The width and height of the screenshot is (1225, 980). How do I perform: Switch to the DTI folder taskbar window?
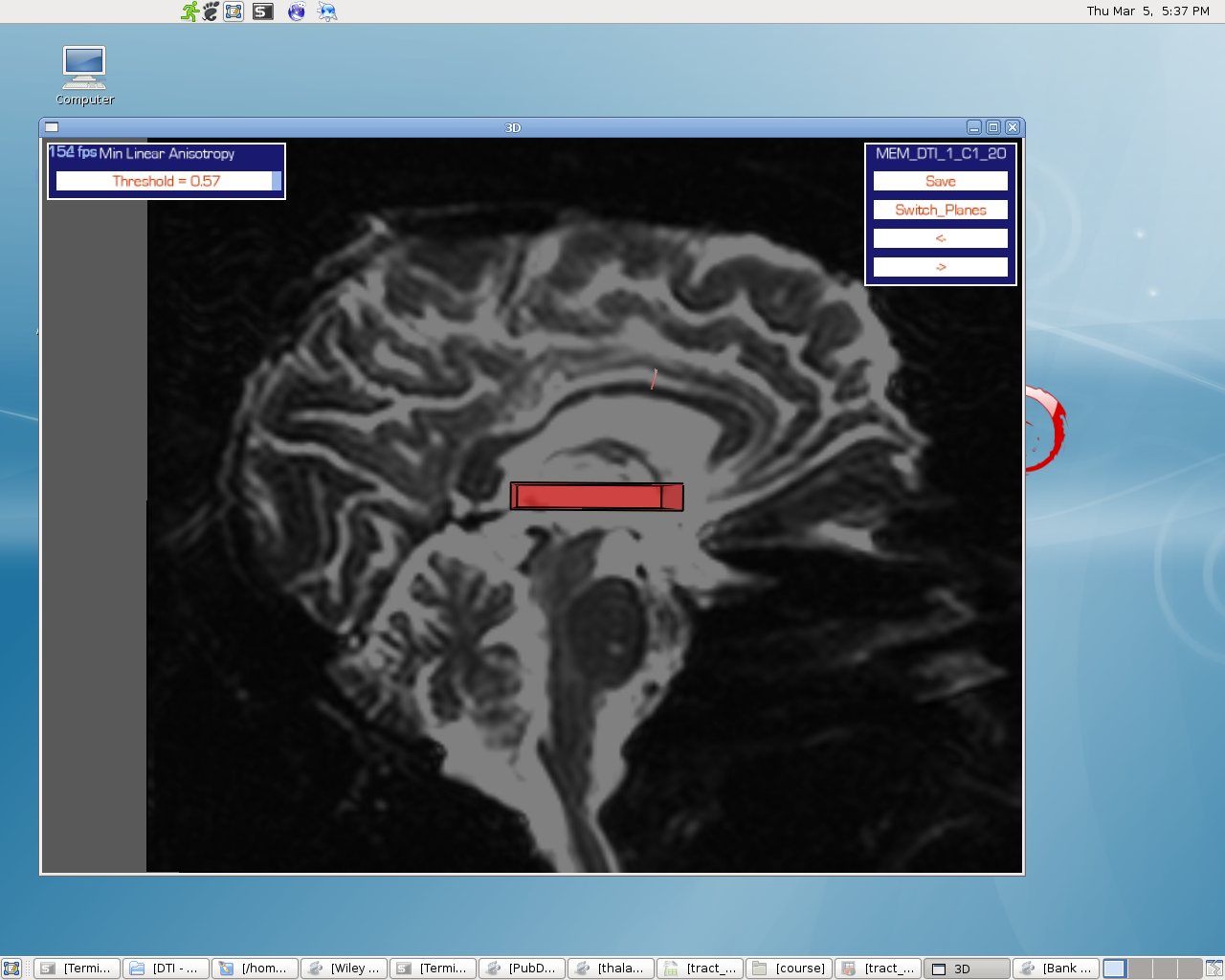coord(166,969)
